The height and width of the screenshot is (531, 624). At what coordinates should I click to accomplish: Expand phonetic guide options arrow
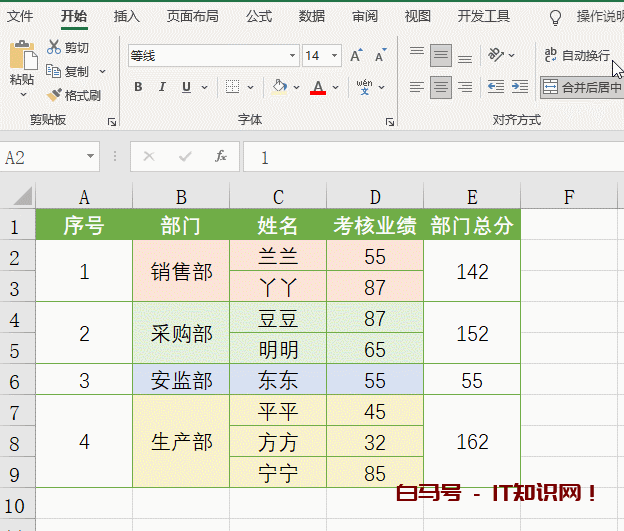pyautogui.click(x=382, y=87)
